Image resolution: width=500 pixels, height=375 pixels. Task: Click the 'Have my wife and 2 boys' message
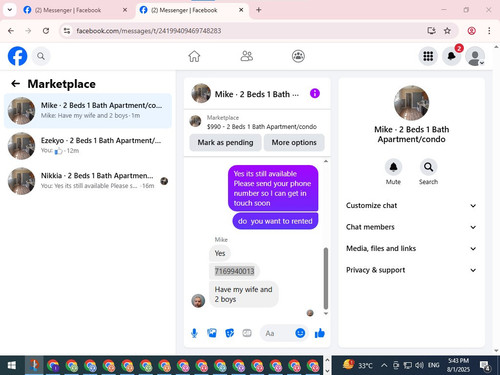point(244,294)
